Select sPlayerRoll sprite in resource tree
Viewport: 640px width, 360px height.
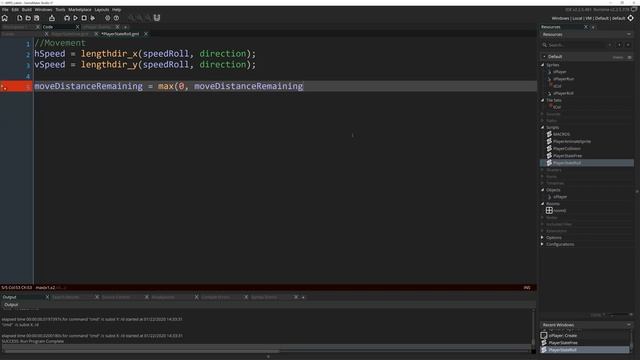[x=563, y=93]
